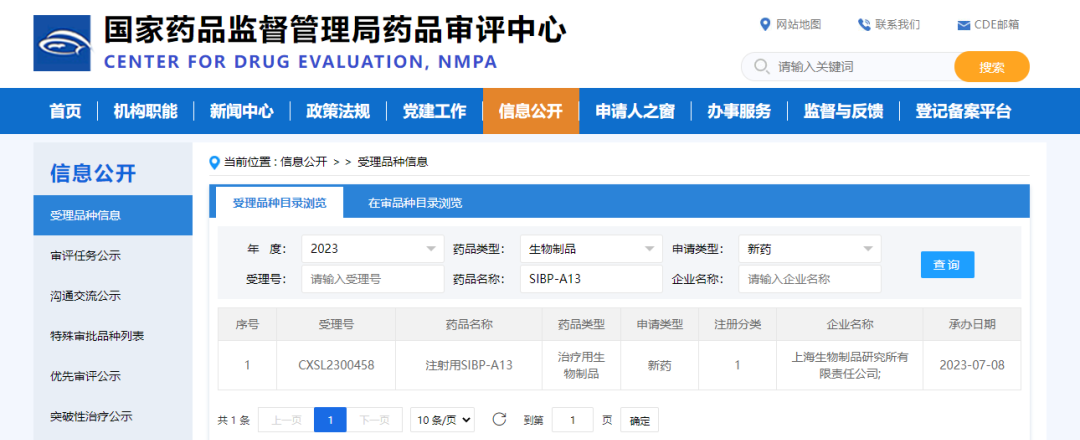Click the magnifier icon in search box

pos(759,67)
